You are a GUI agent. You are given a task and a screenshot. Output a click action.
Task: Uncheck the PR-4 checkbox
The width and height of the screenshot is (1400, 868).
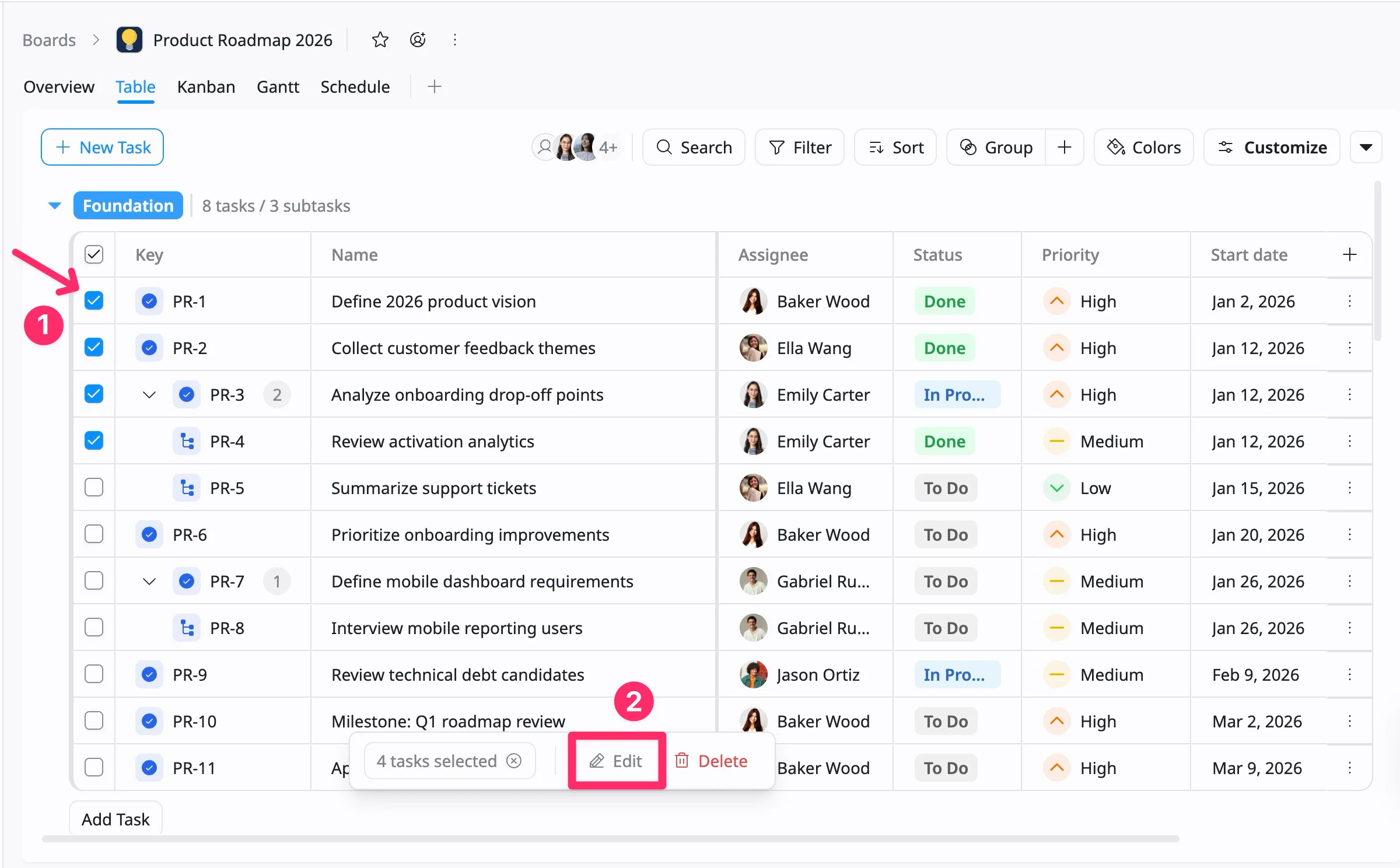tap(94, 441)
